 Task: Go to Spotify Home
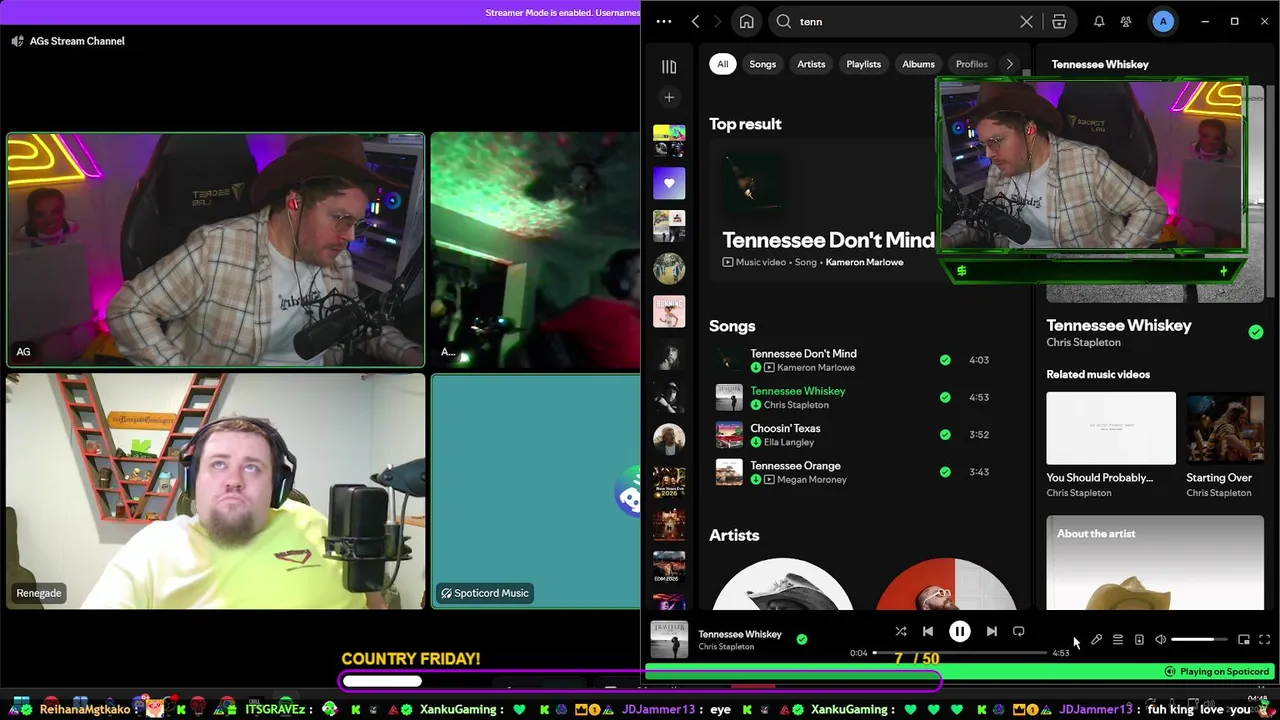coord(746,21)
